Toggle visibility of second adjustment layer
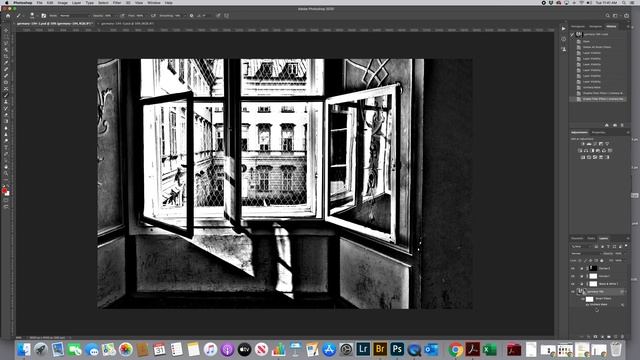640x360 pixels. click(x=573, y=276)
